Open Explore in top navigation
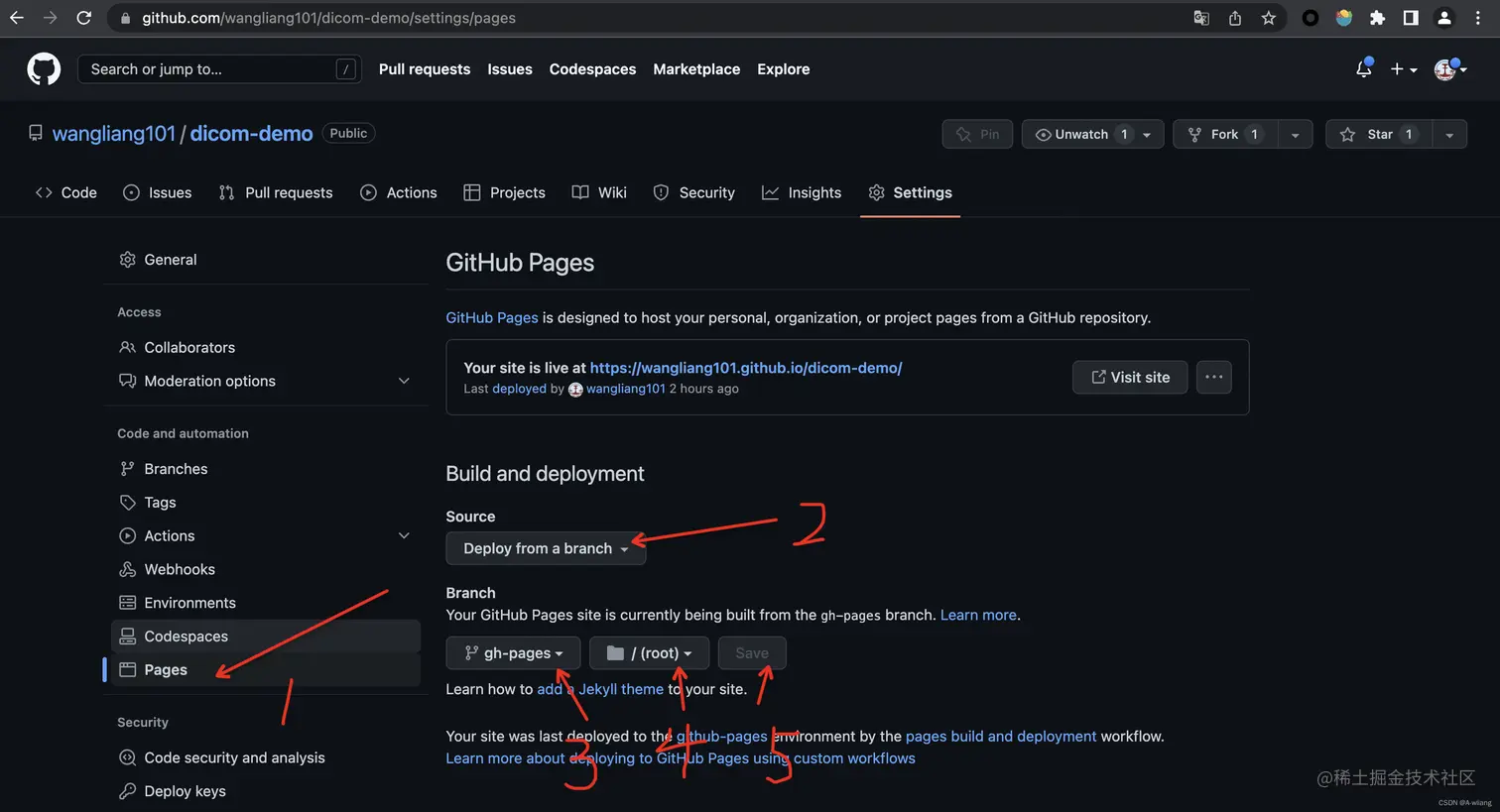Viewport: 1500px width, 812px height. tap(784, 69)
